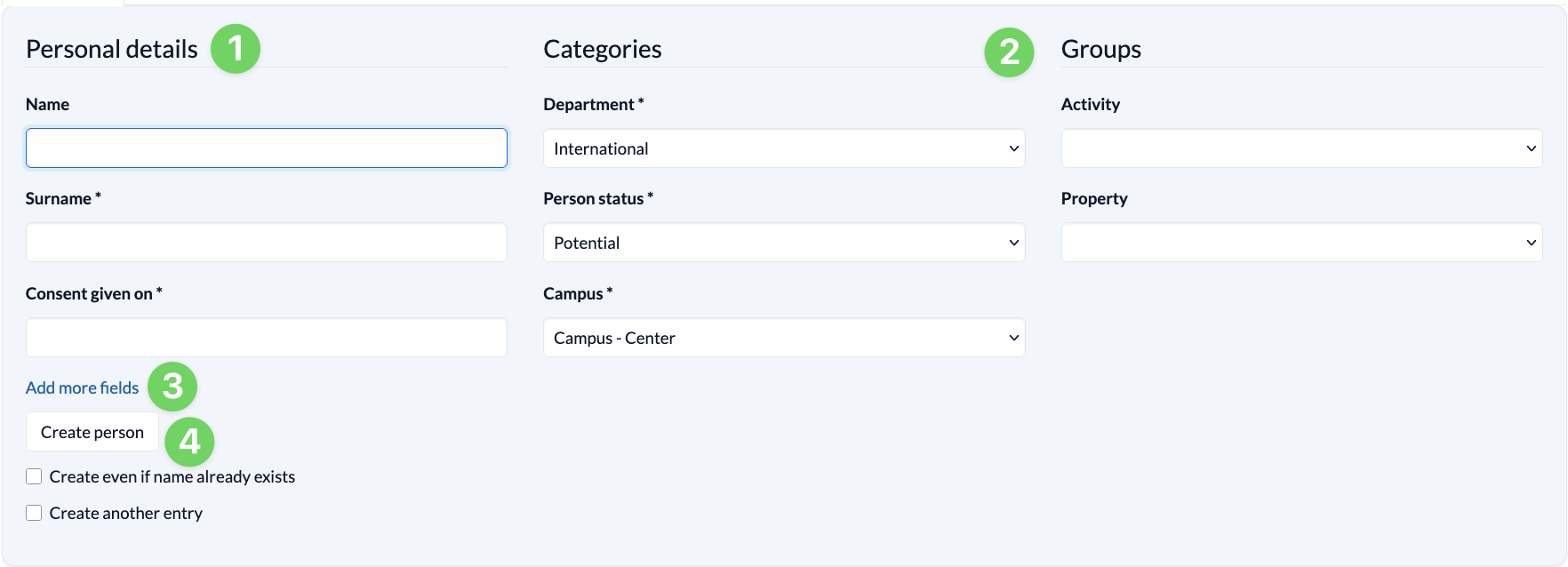Select the Consent given on field
This screenshot has width=1568, height=567.
point(267,338)
